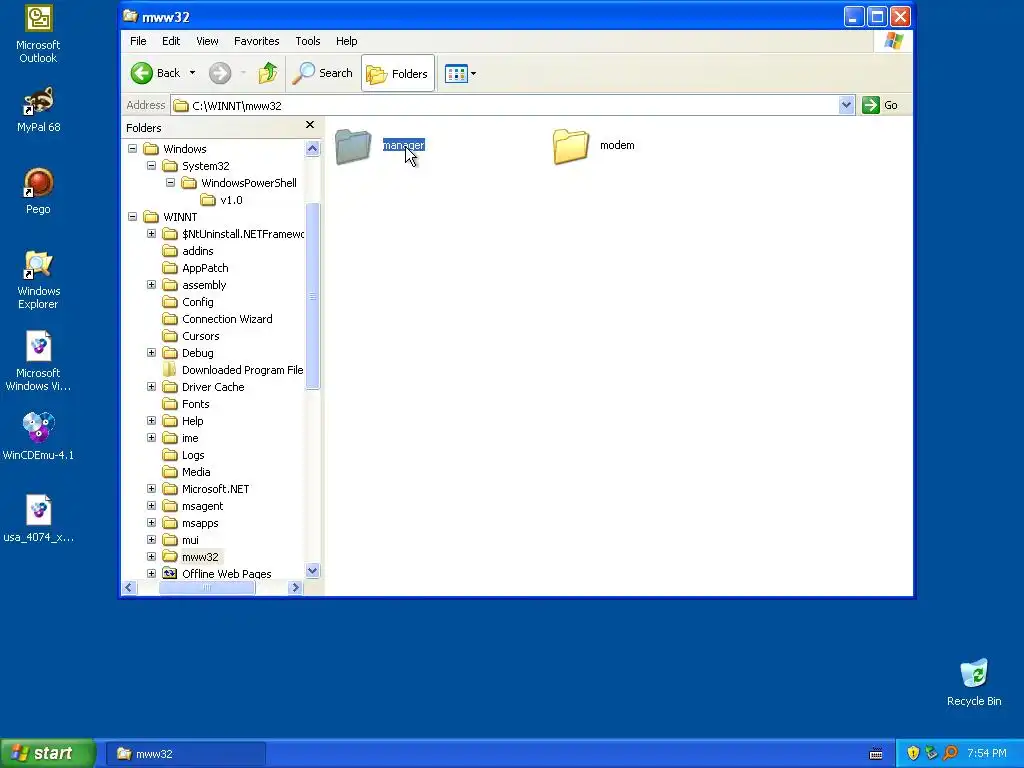
Task: Open Search in the toolbar
Action: (322, 73)
